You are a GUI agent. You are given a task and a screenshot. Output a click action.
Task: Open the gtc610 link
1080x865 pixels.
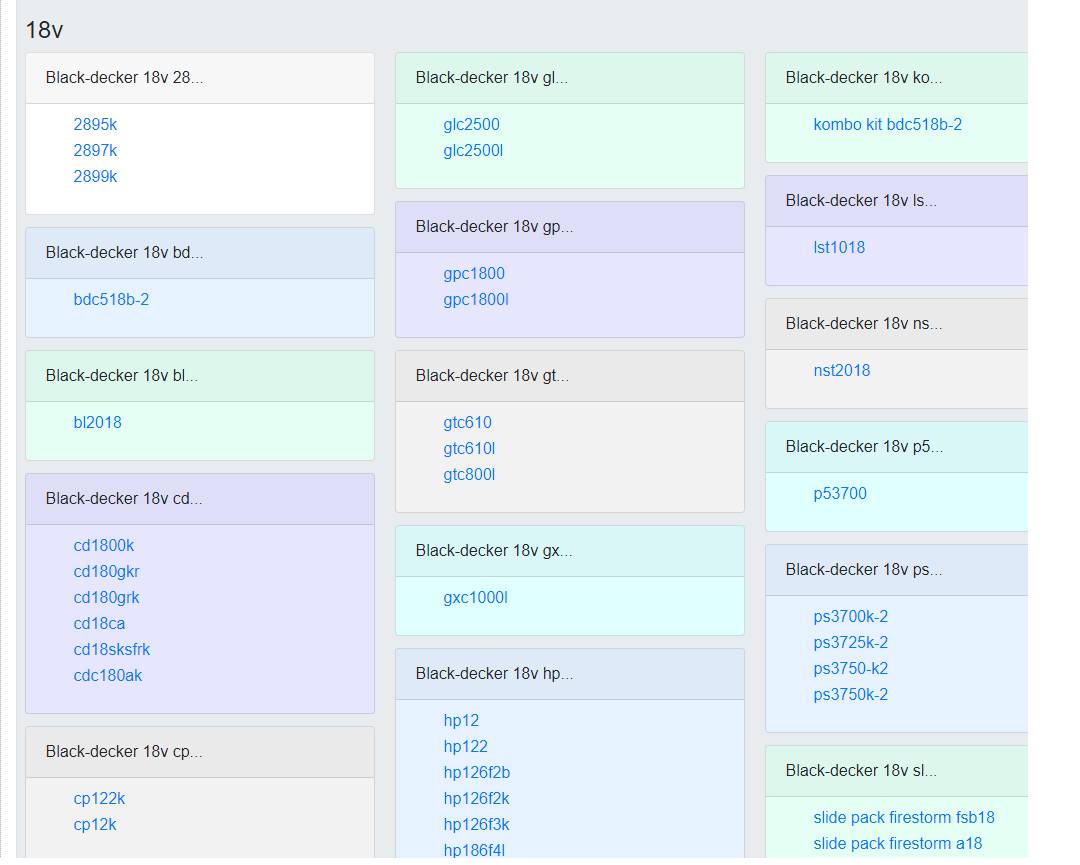pyautogui.click(x=467, y=423)
